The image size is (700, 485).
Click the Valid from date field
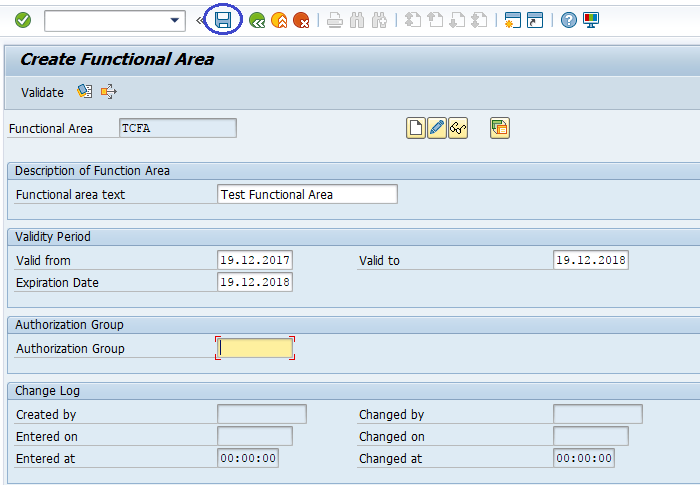coord(255,260)
